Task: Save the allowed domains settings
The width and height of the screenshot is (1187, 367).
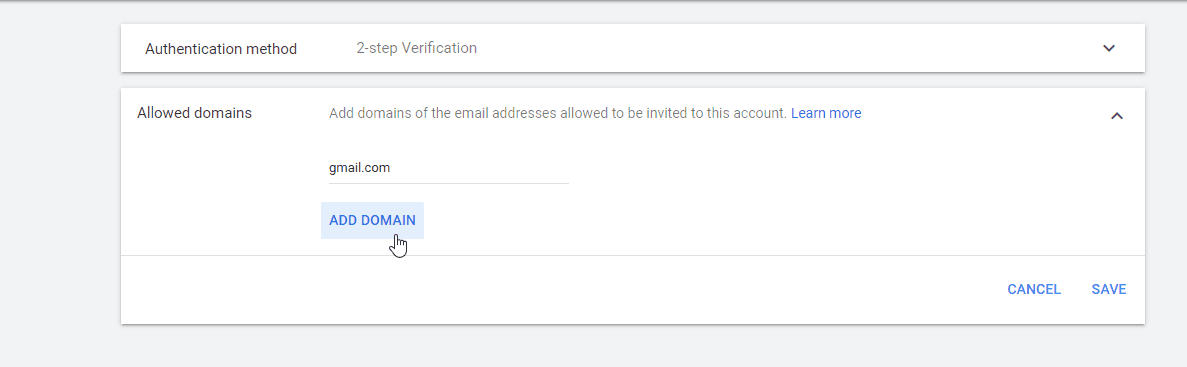Action: point(1108,289)
